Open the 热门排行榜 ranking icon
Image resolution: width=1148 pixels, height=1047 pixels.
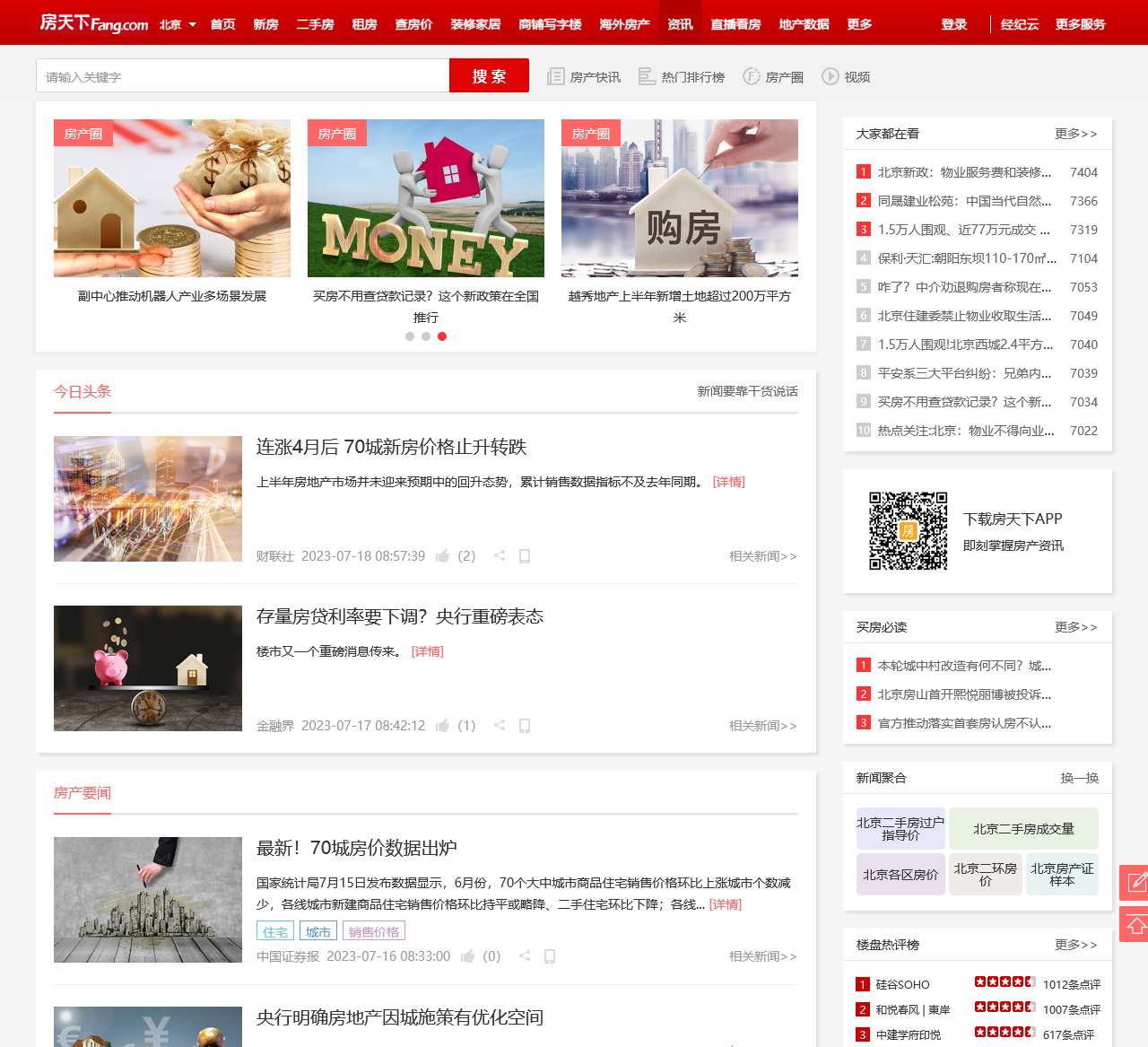[x=646, y=76]
